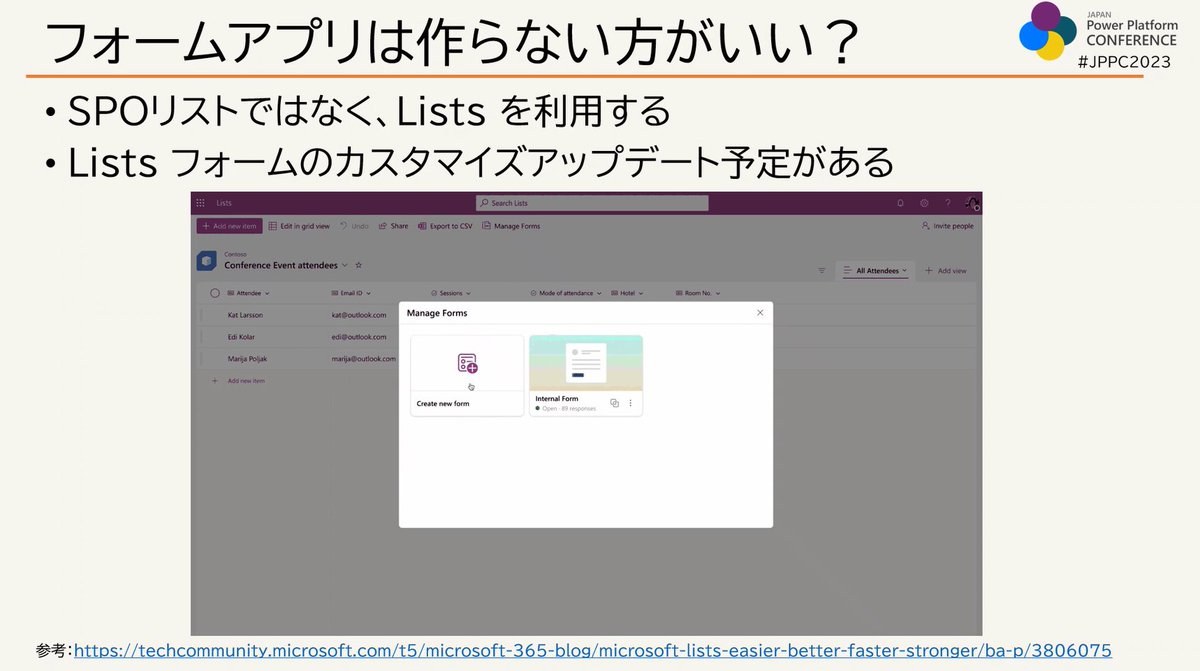Click Export to CSV
The image size is (1200, 671).
click(445, 226)
